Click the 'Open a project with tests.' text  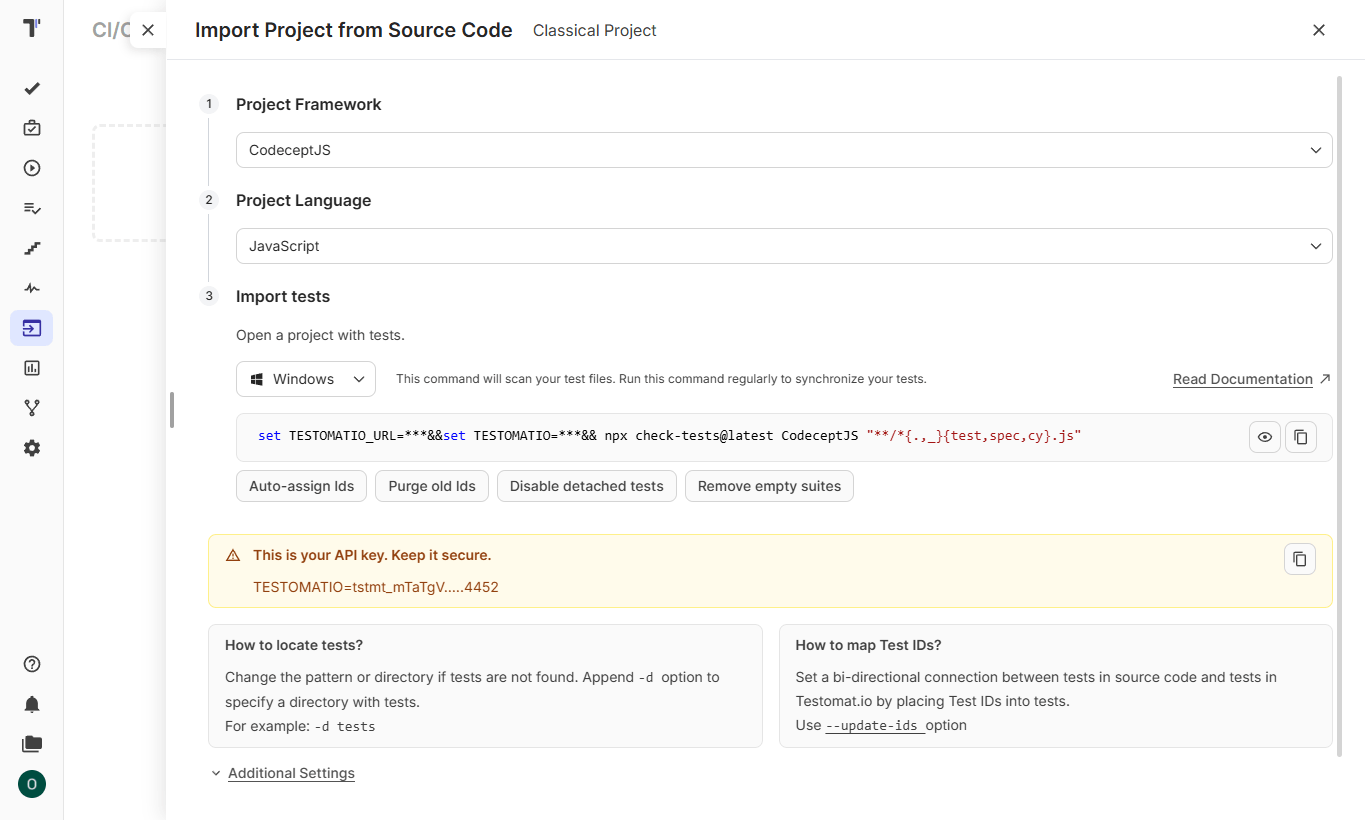320,335
